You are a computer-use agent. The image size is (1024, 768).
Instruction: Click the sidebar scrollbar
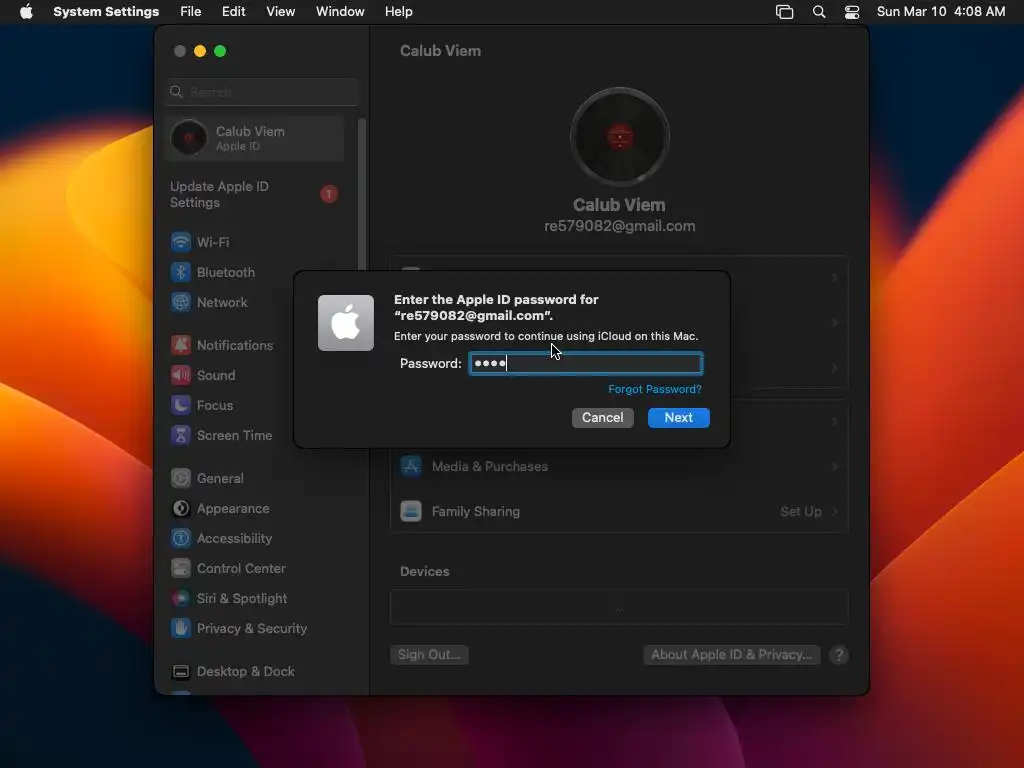click(362, 196)
